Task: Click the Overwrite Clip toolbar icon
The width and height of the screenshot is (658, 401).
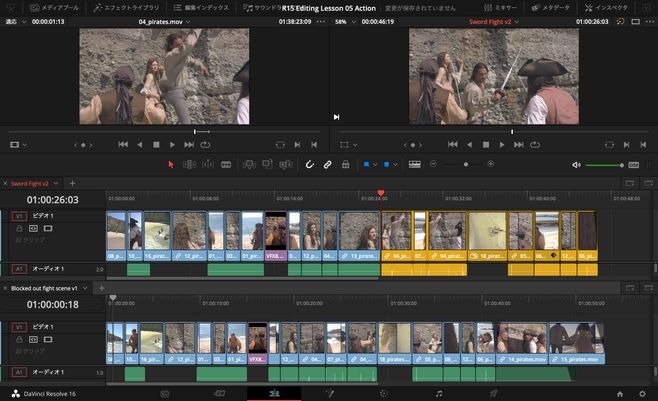Action: 267,164
